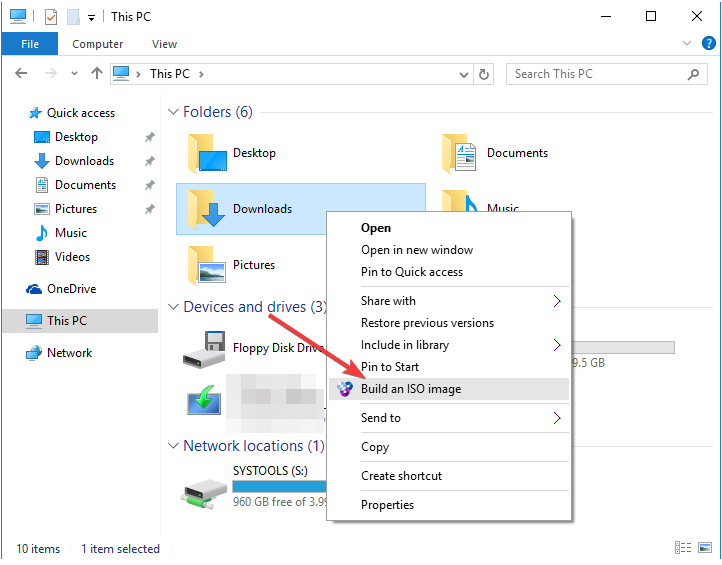722x565 pixels.
Task: Click the Refresh button in address bar
Action: coord(483,74)
